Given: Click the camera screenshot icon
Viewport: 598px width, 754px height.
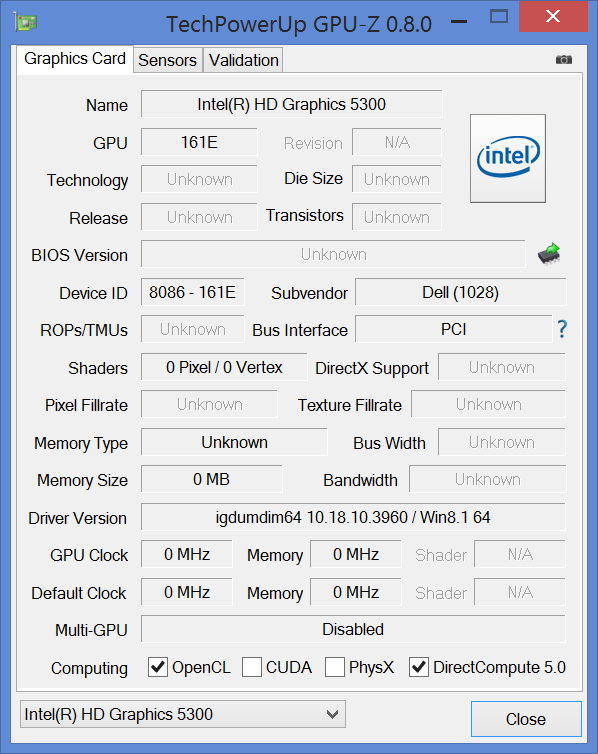Looking at the screenshot, I should pos(563,60).
